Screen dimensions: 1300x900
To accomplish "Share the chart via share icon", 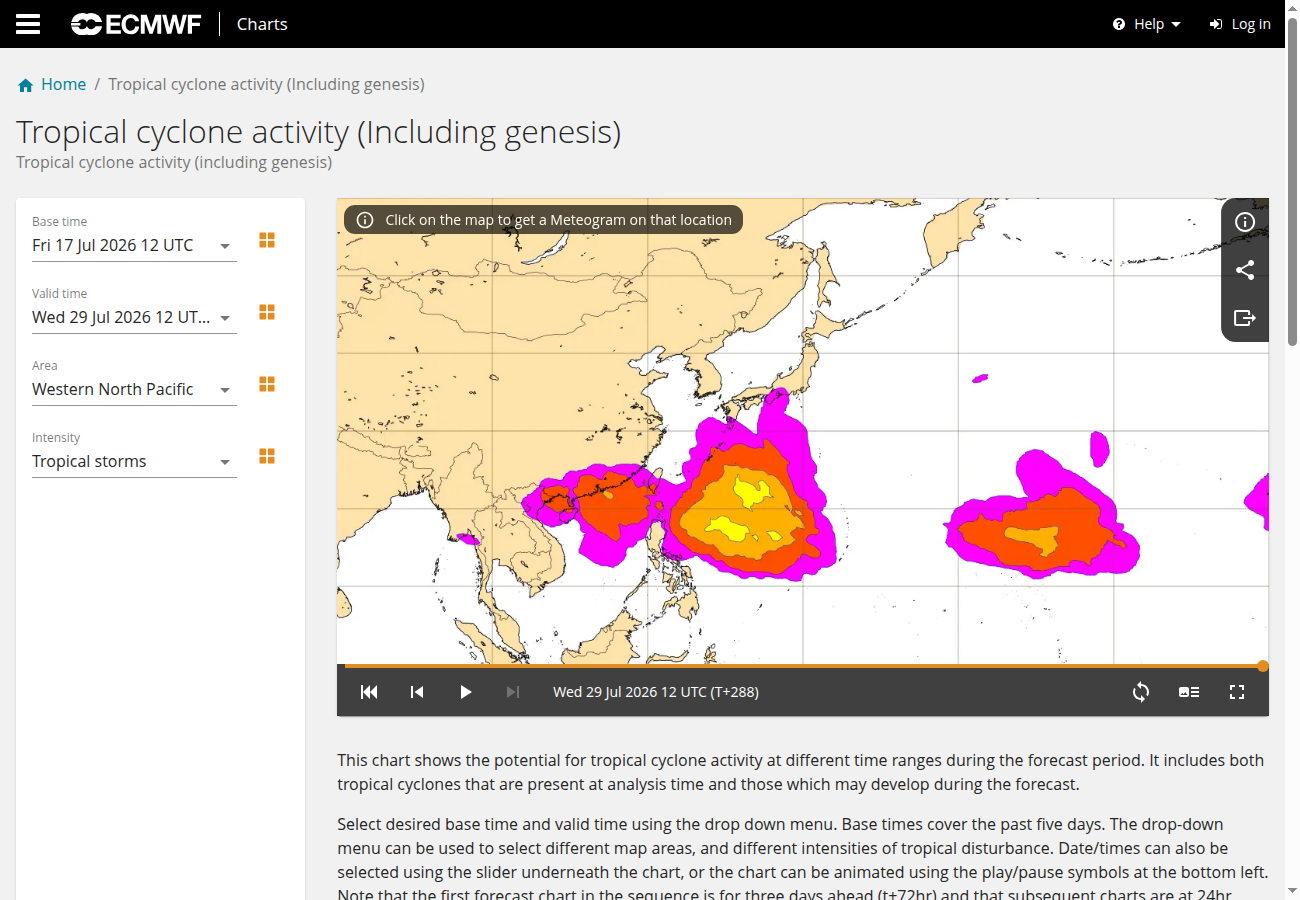I will click(x=1245, y=270).
